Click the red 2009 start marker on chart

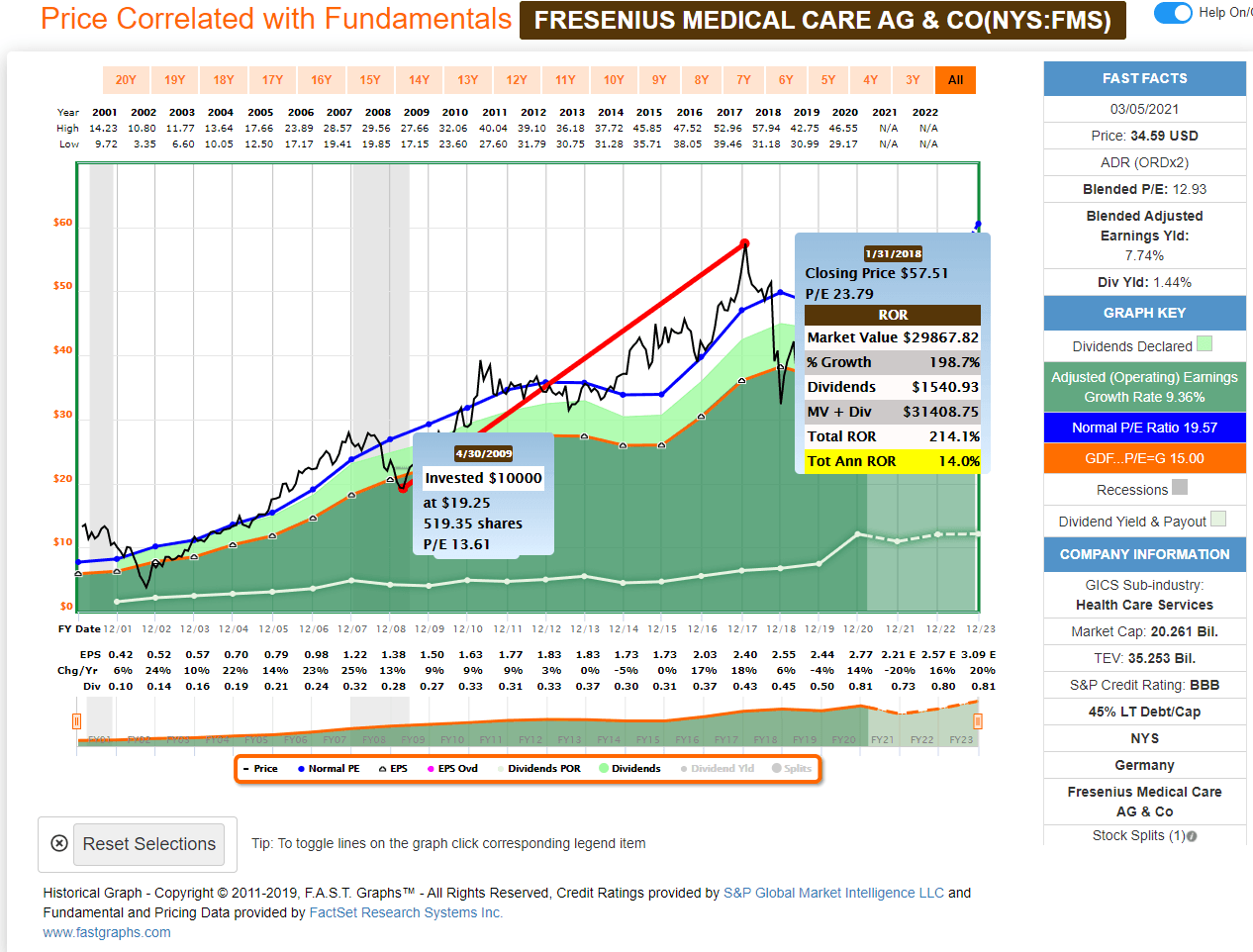(x=402, y=488)
